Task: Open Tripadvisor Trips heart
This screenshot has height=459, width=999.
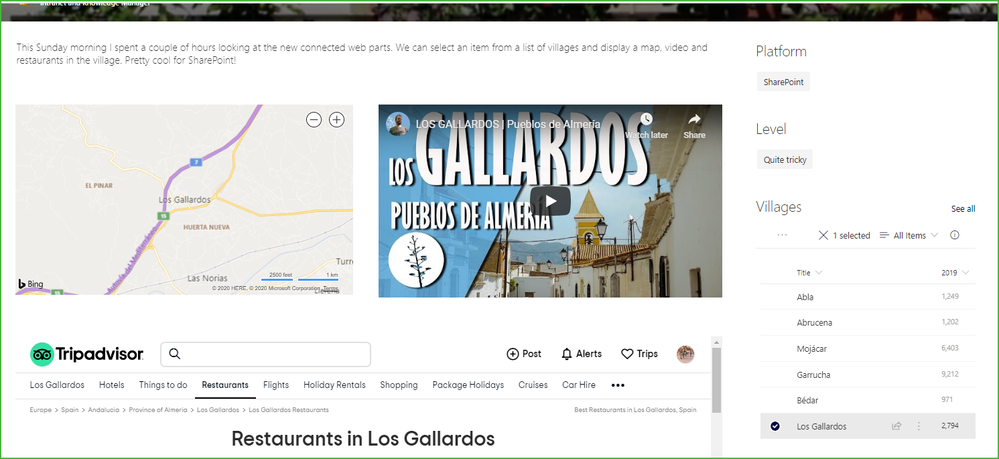Action: [639, 354]
